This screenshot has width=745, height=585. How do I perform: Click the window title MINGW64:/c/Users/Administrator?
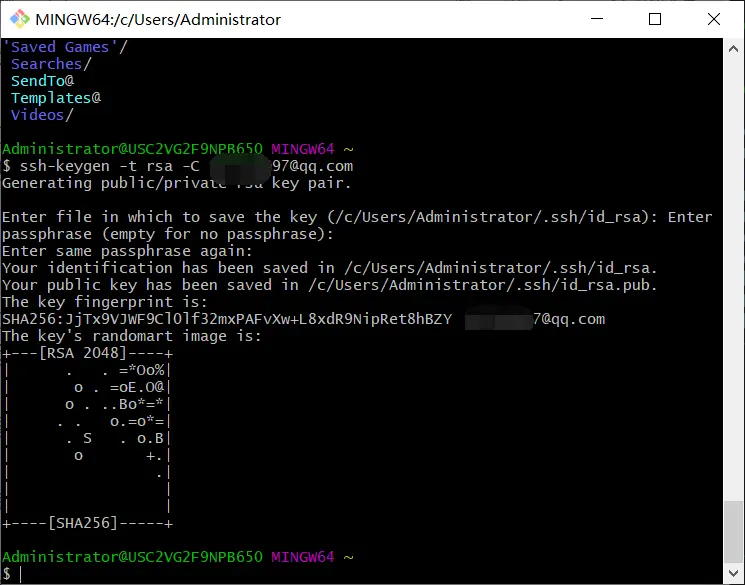tap(158, 19)
